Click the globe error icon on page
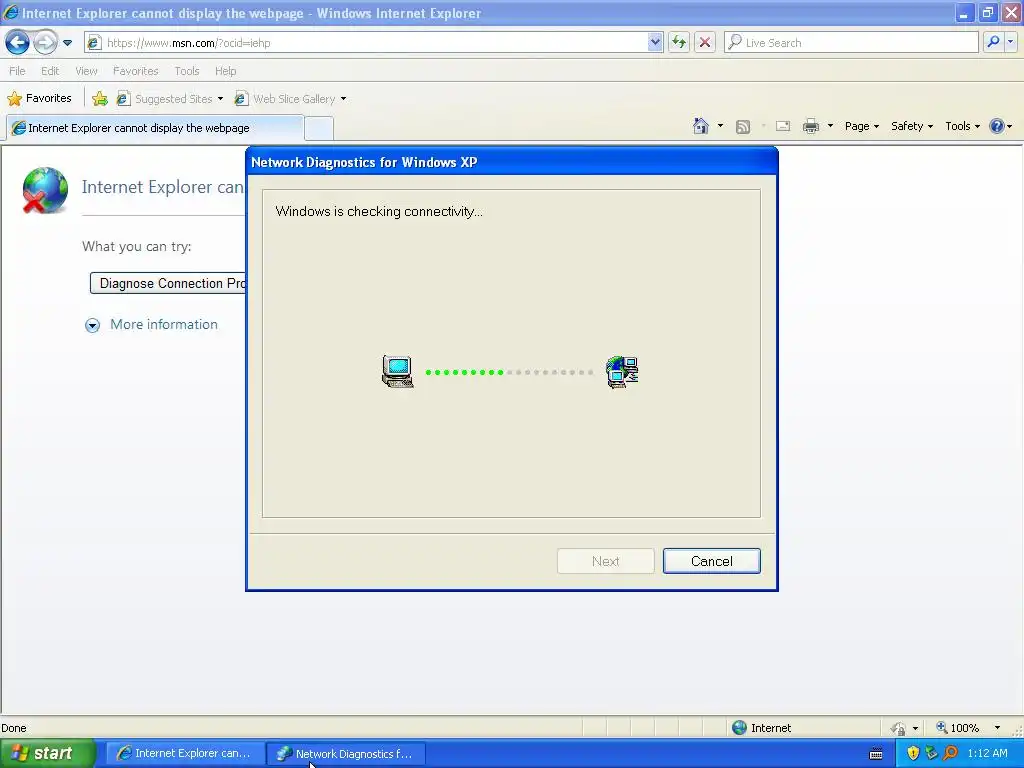This screenshot has height=768, width=1024. click(x=44, y=190)
